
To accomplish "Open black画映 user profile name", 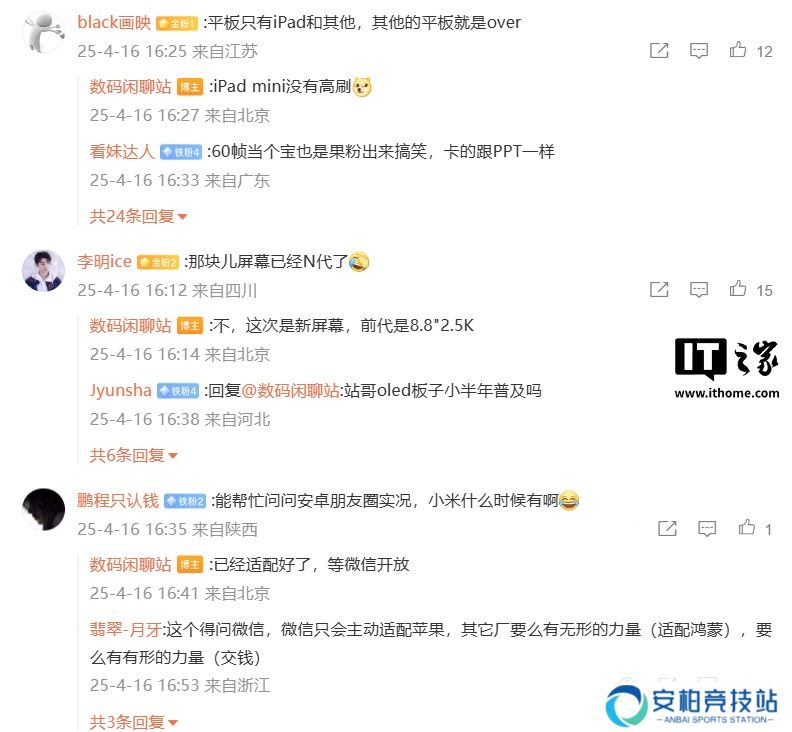I will [x=114, y=22].
